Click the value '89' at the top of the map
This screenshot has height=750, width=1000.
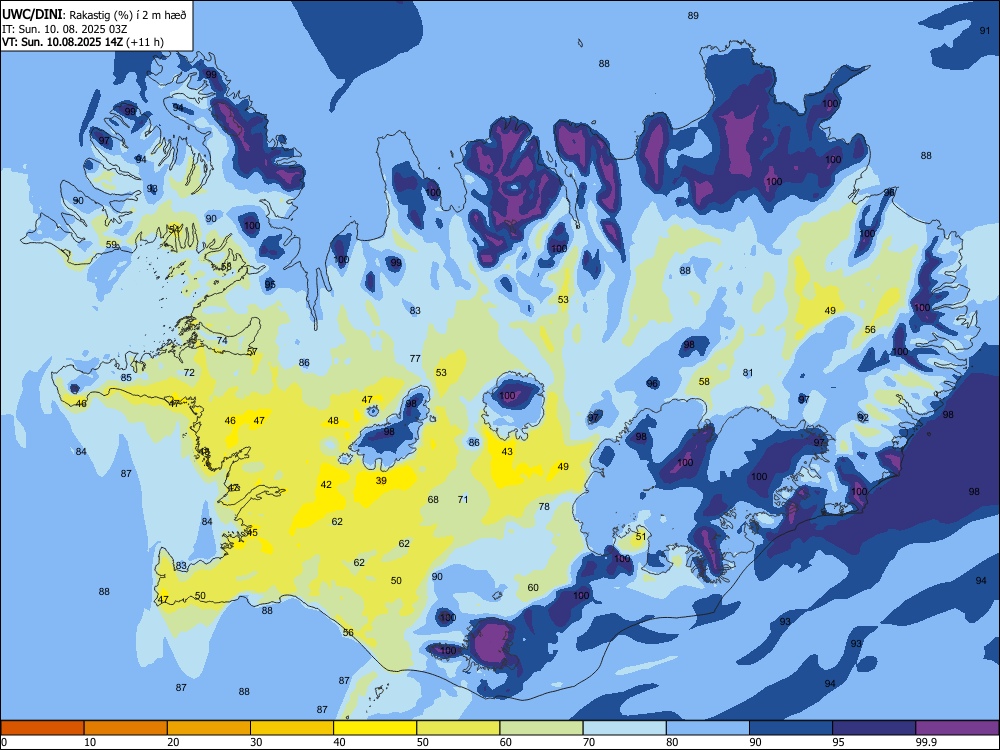point(693,15)
